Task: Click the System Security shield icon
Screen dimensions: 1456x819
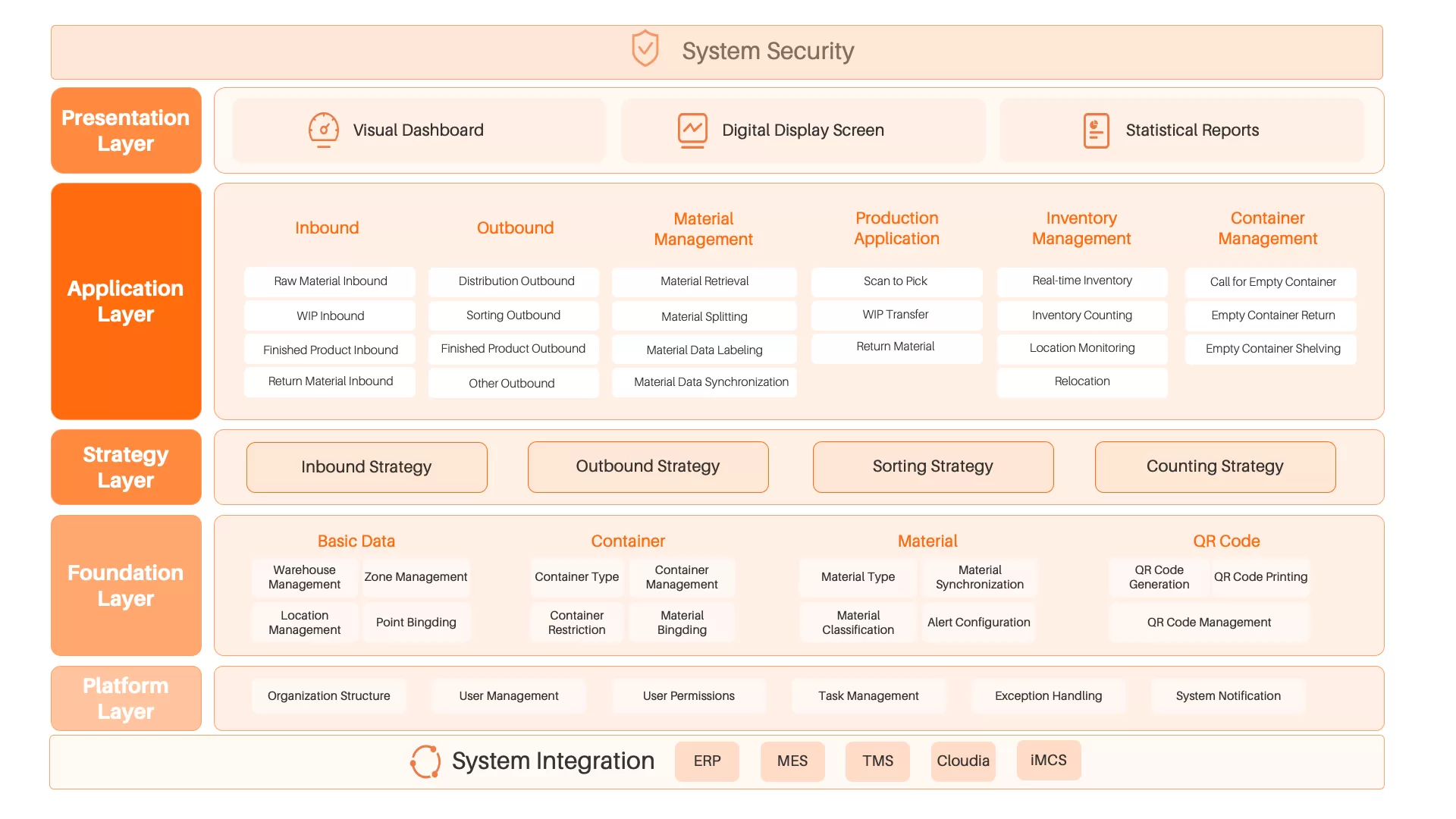Action: (x=645, y=49)
